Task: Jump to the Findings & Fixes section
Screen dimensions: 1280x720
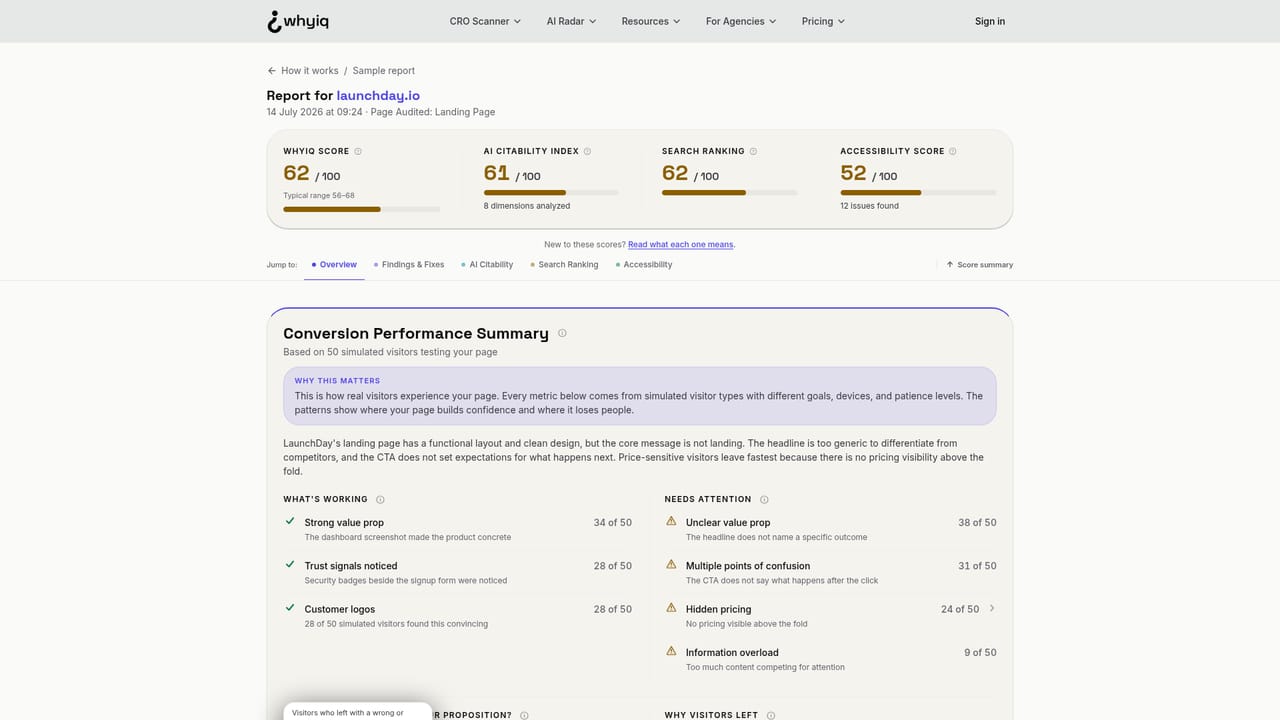Action: [x=409, y=265]
